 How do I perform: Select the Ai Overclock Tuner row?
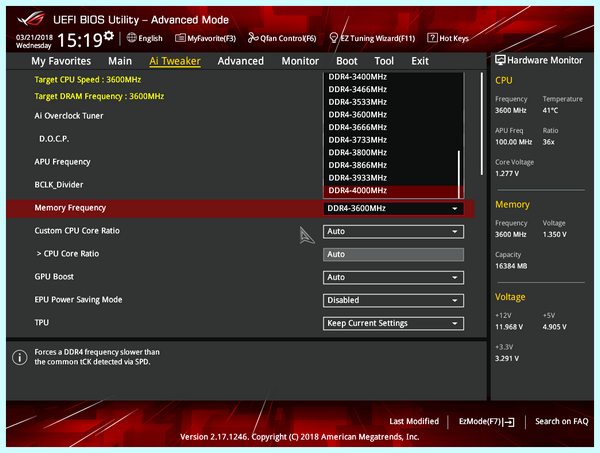tap(69, 116)
